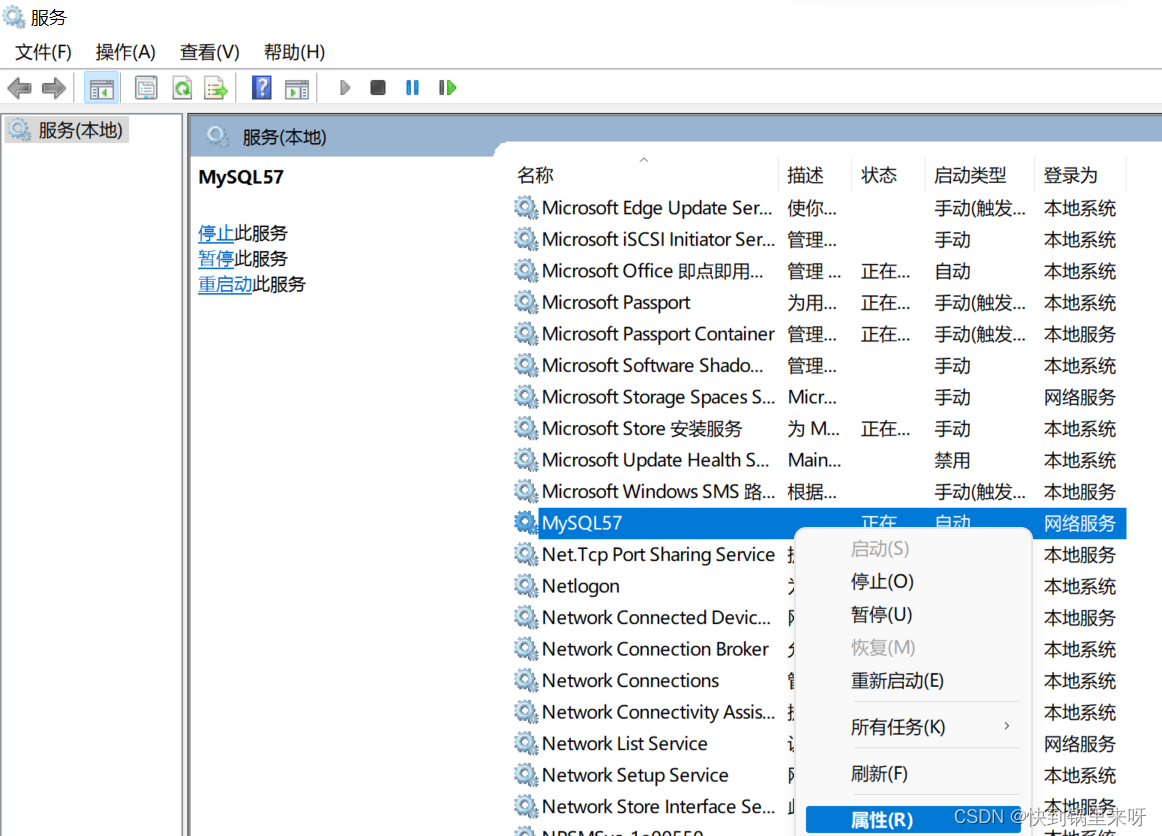Open the 查看(V) menu
The image size is (1162, 836).
pyautogui.click(x=209, y=52)
